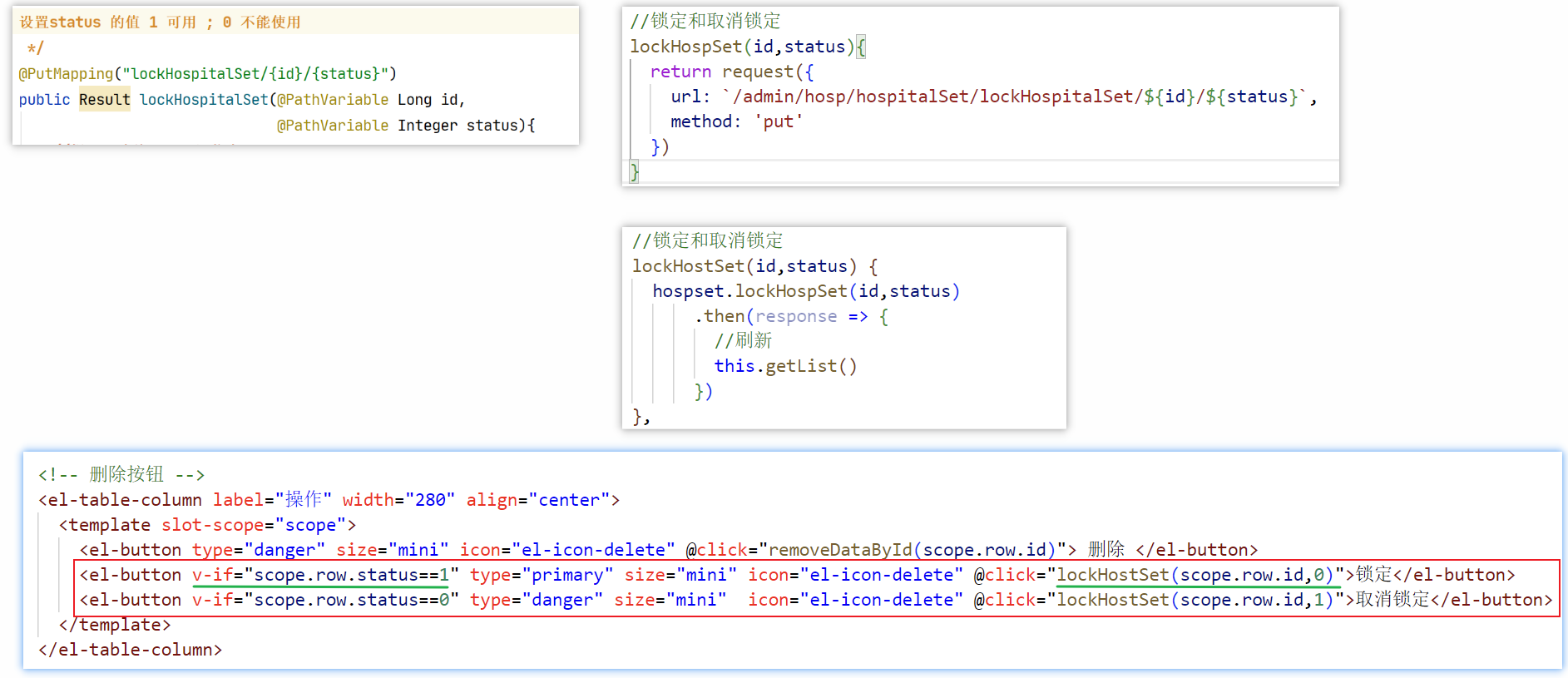This screenshot has width=1568, height=678.
Task: Click the closing '</template>' tag
Action: point(115,625)
